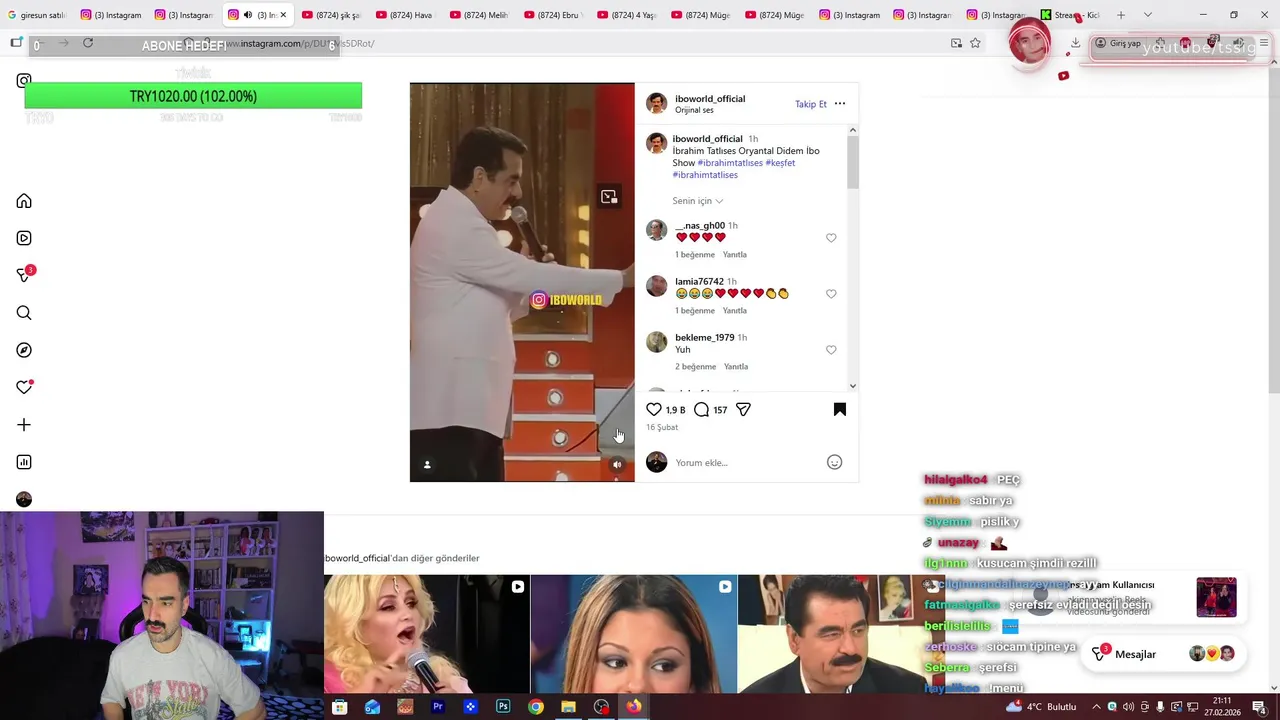Viewport: 1280px width, 720px height.
Task: Expand the 'Senin için' comment sort dropdown
Action: (698, 201)
